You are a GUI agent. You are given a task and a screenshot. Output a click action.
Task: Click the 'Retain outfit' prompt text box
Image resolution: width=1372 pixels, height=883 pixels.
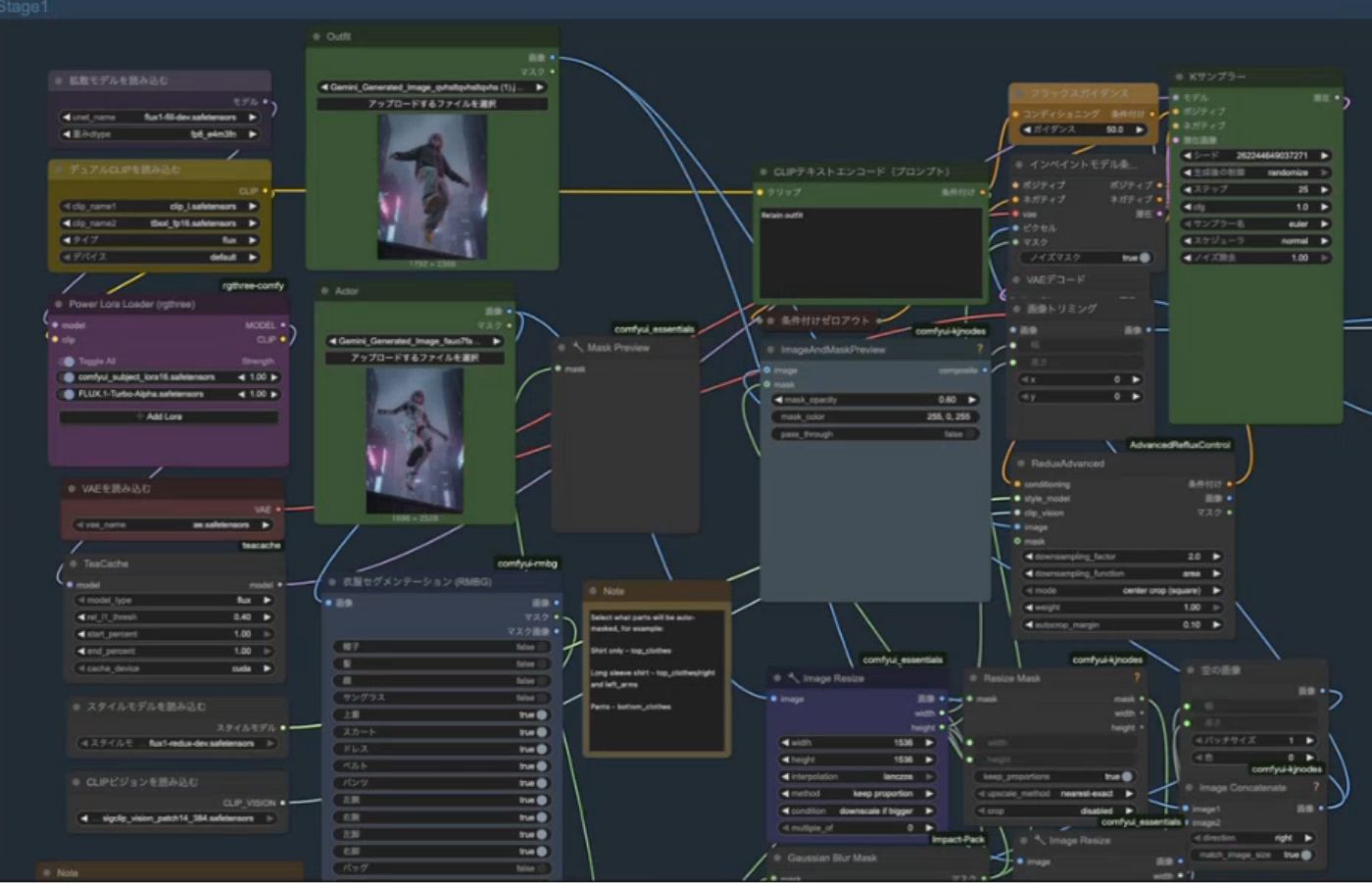tap(870, 252)
